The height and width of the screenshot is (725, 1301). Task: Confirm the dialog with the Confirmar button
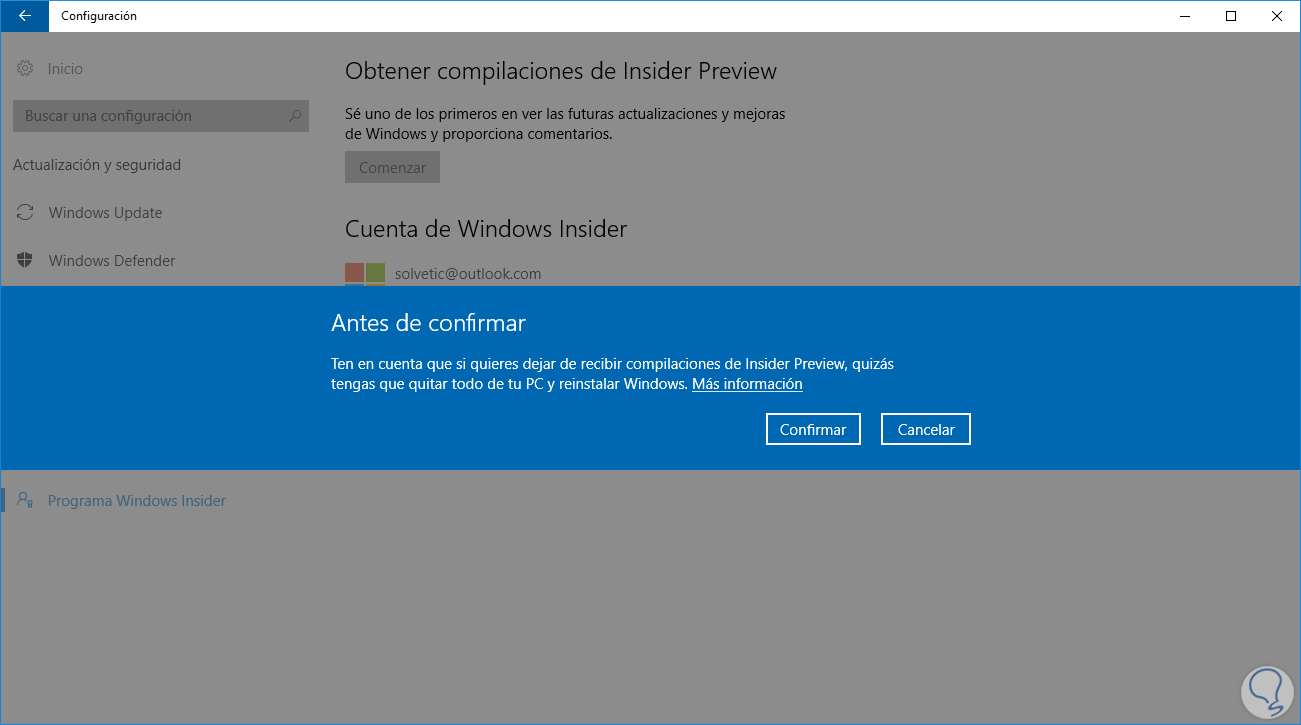pyautogui.click(x=813, y=429)
